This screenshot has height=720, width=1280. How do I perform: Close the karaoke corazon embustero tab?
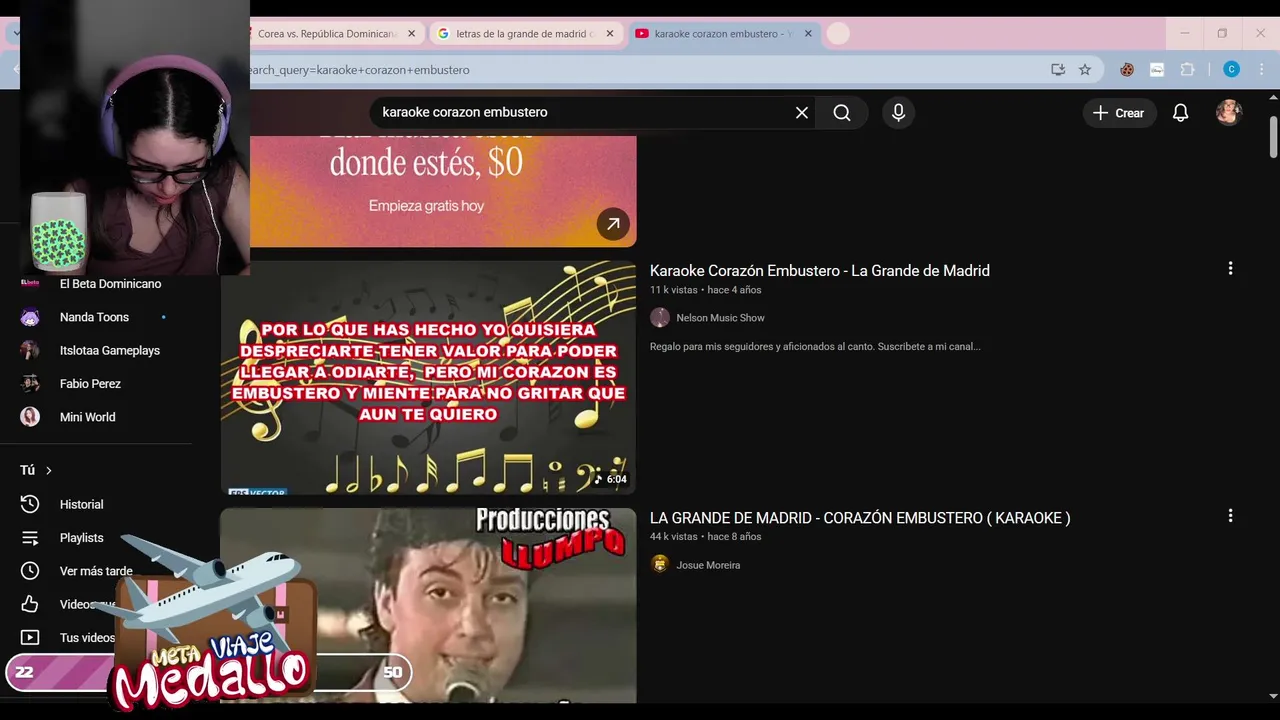pyautogui.click(x=808, y=34)
